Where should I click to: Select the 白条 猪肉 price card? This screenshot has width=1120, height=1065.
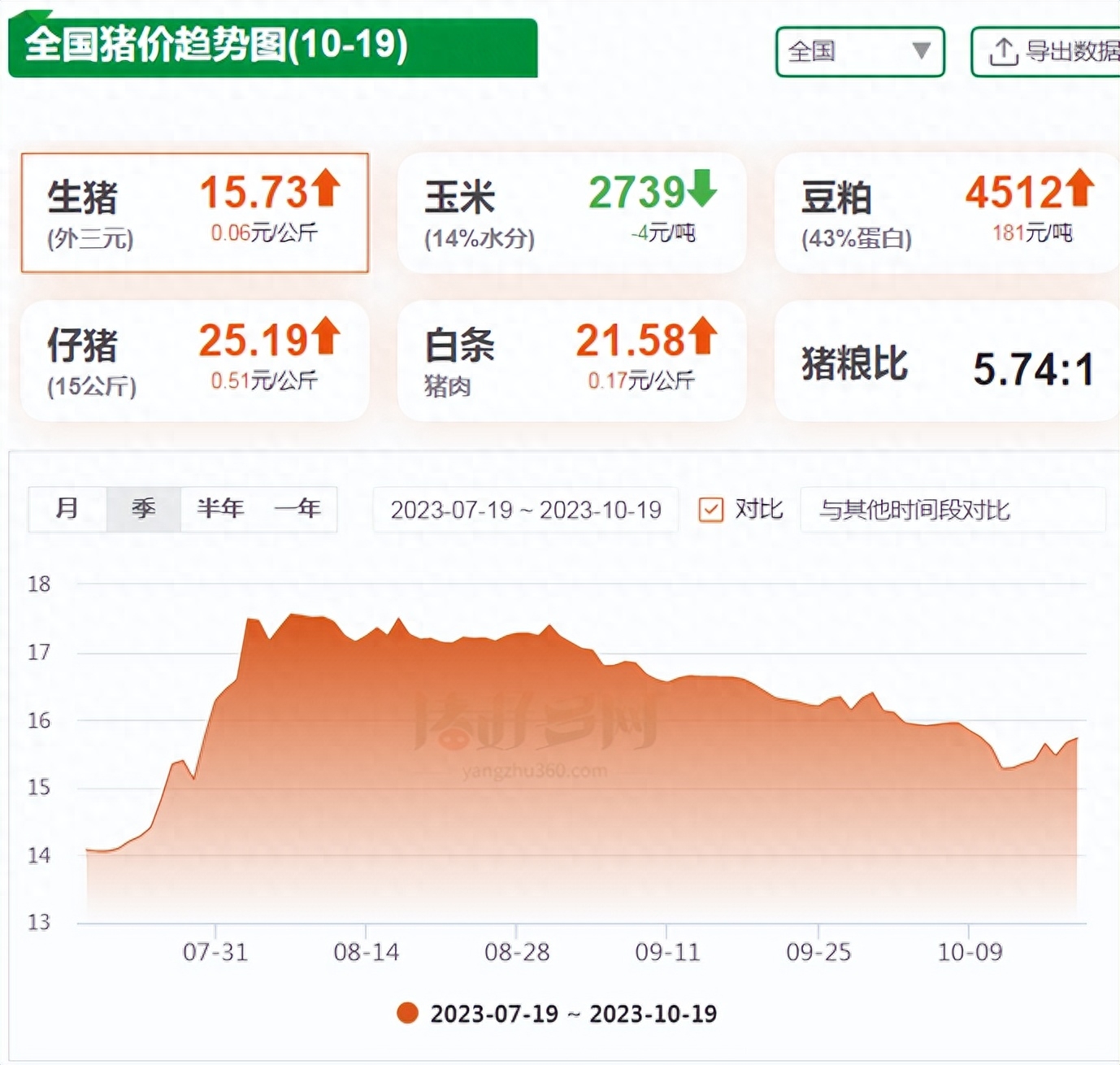tap(571, 360)
